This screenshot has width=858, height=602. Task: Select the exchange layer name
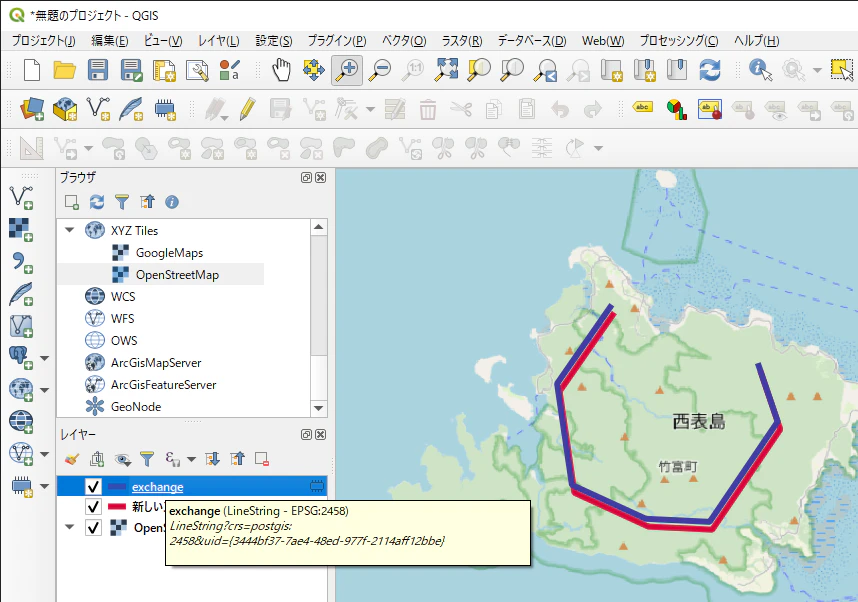(x=158, y=487)
